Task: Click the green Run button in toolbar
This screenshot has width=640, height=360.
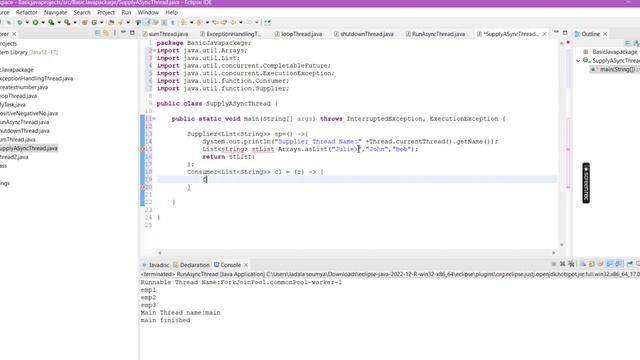Action: [x=36, y=22]
